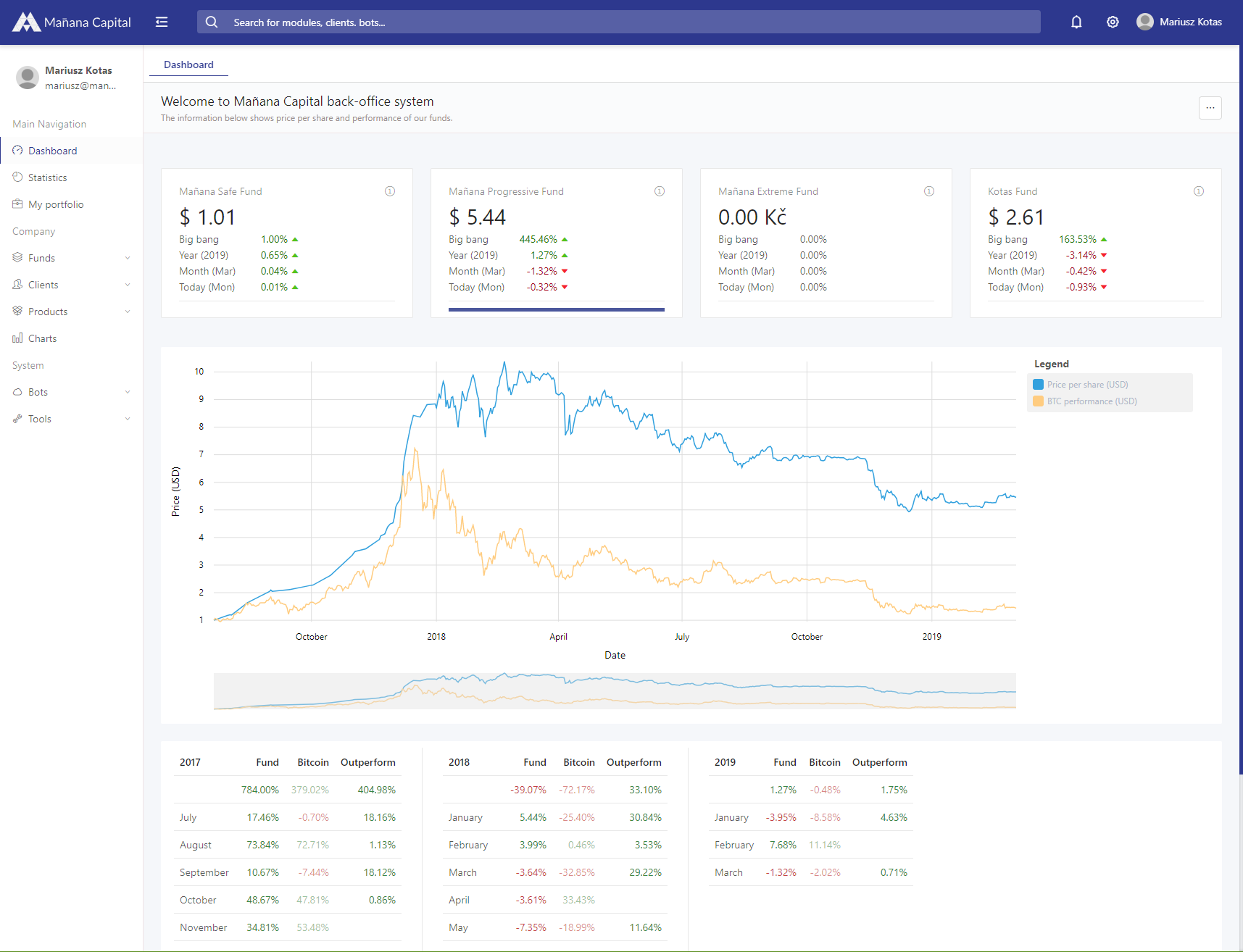Open settings via the gear icon

1113,22
